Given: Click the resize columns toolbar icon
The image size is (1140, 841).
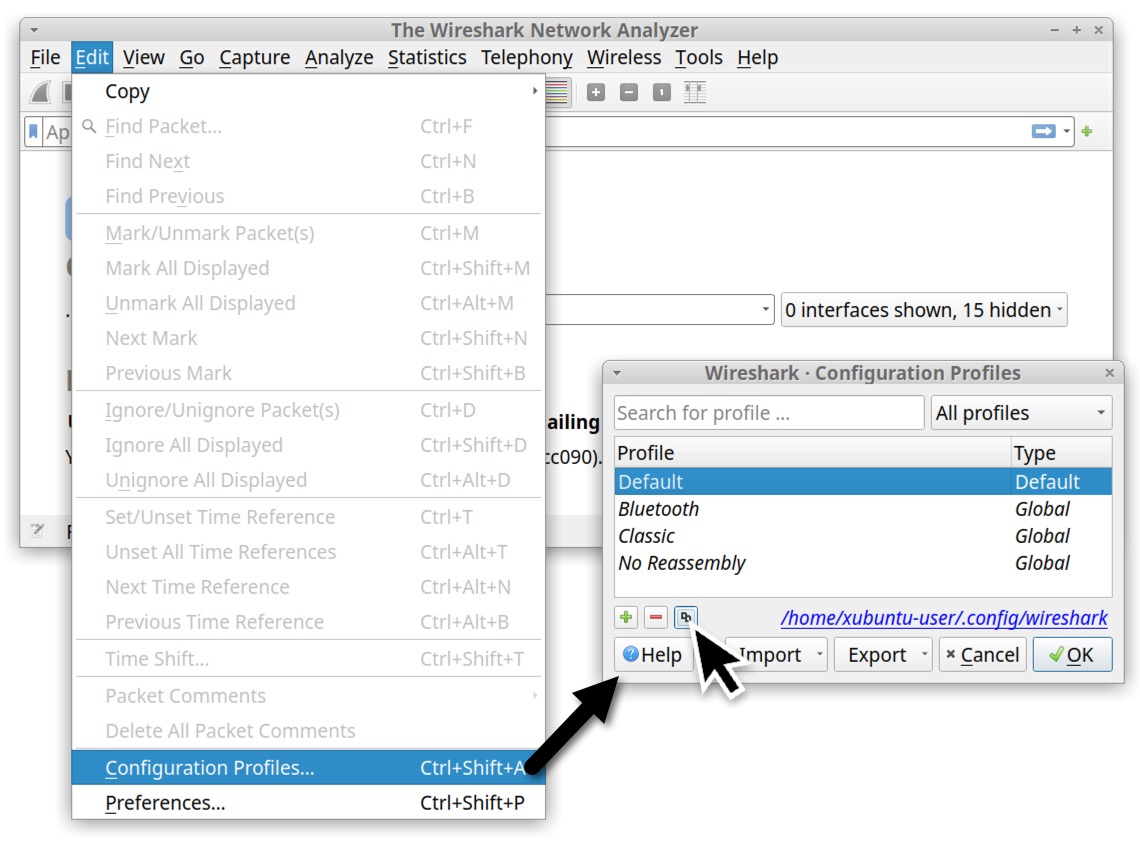Looking at the screenshot, I should [x=695, y=92].
